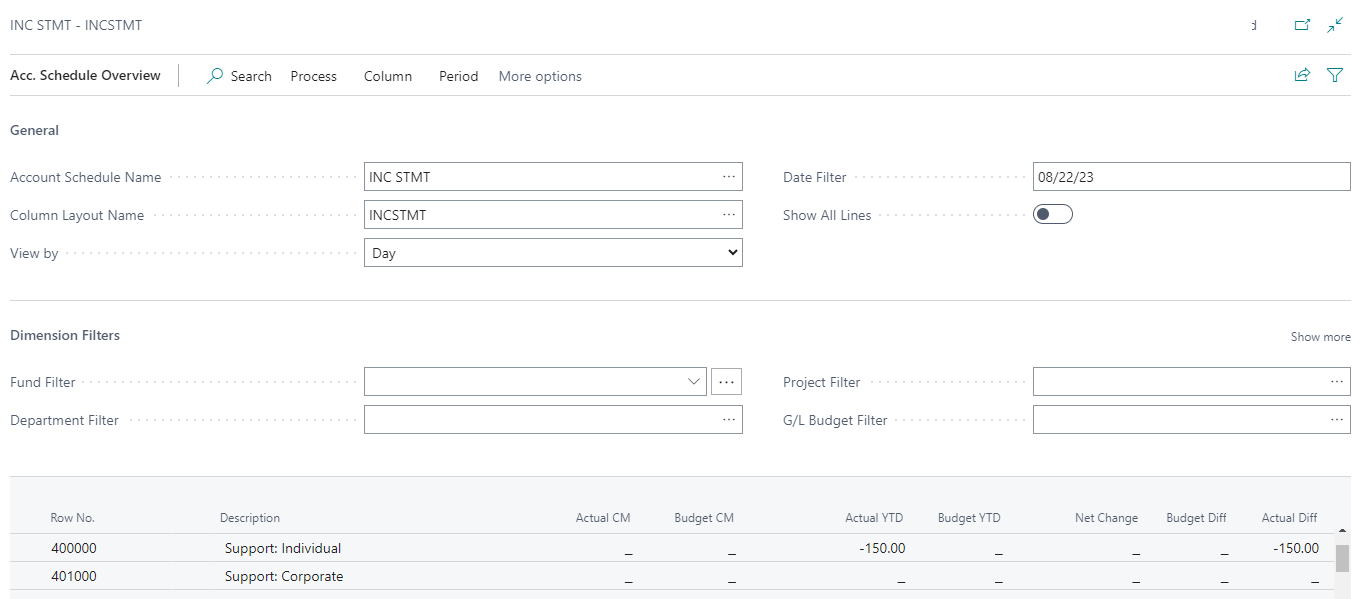Click the collapse page icon at top right
The height and width of the screenshot is (599, 1364).
click(x=1335, y=24)
